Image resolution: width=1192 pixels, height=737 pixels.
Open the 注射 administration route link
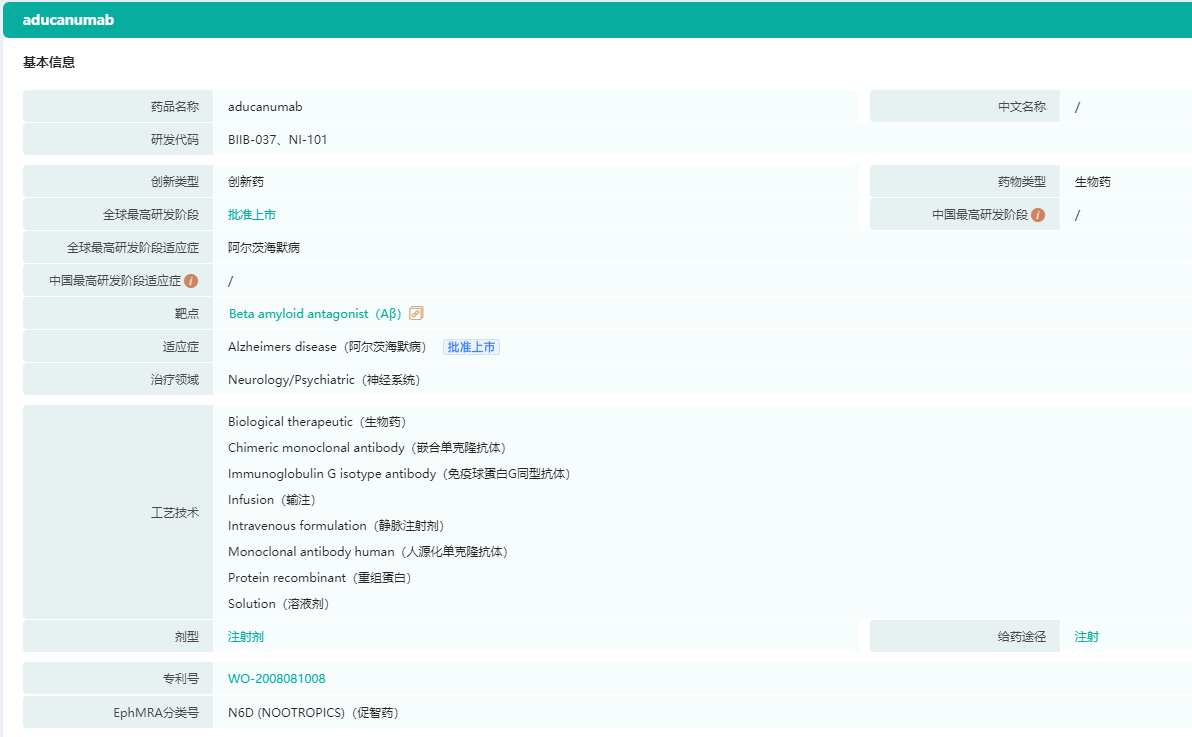point(1086,637)
